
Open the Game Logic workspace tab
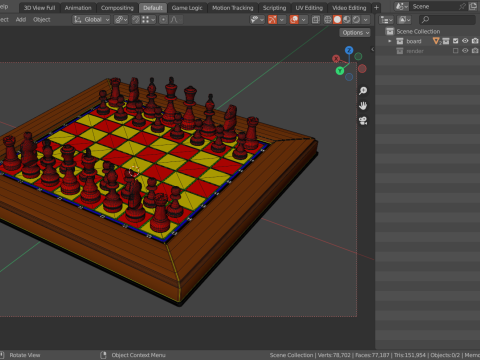point(187,8)
